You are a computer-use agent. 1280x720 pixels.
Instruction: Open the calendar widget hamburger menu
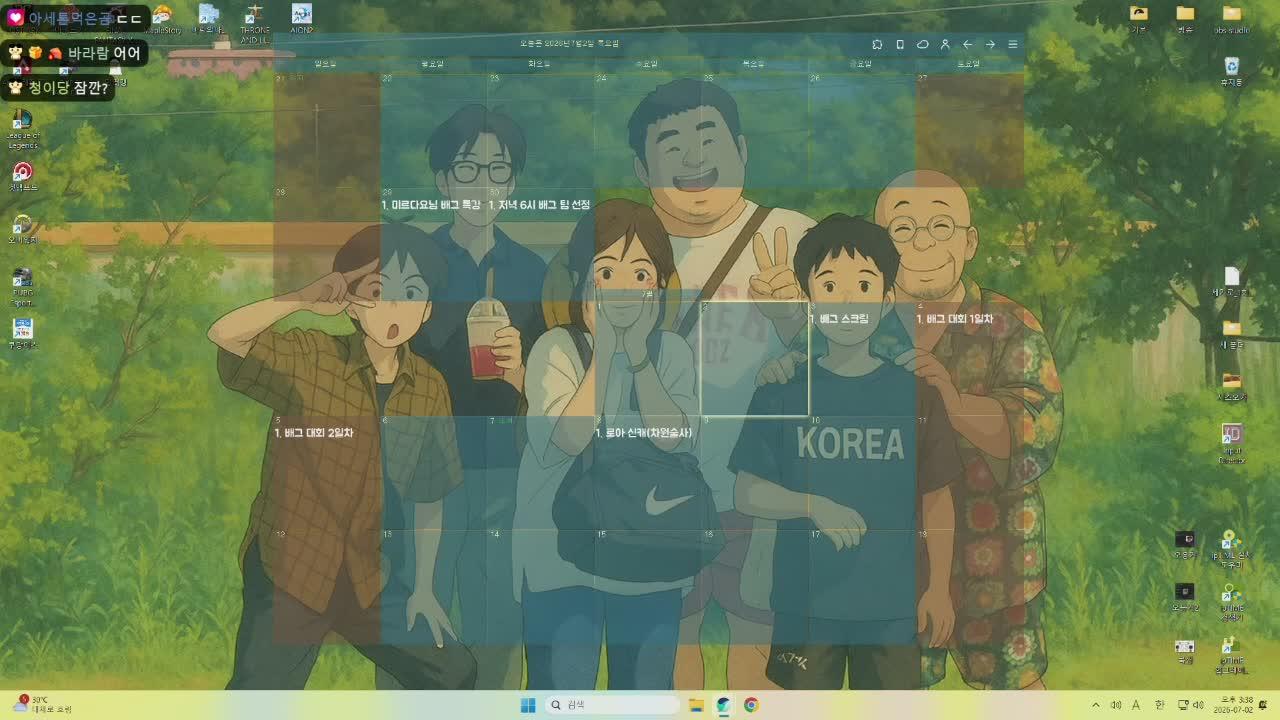coord(1012,44)
